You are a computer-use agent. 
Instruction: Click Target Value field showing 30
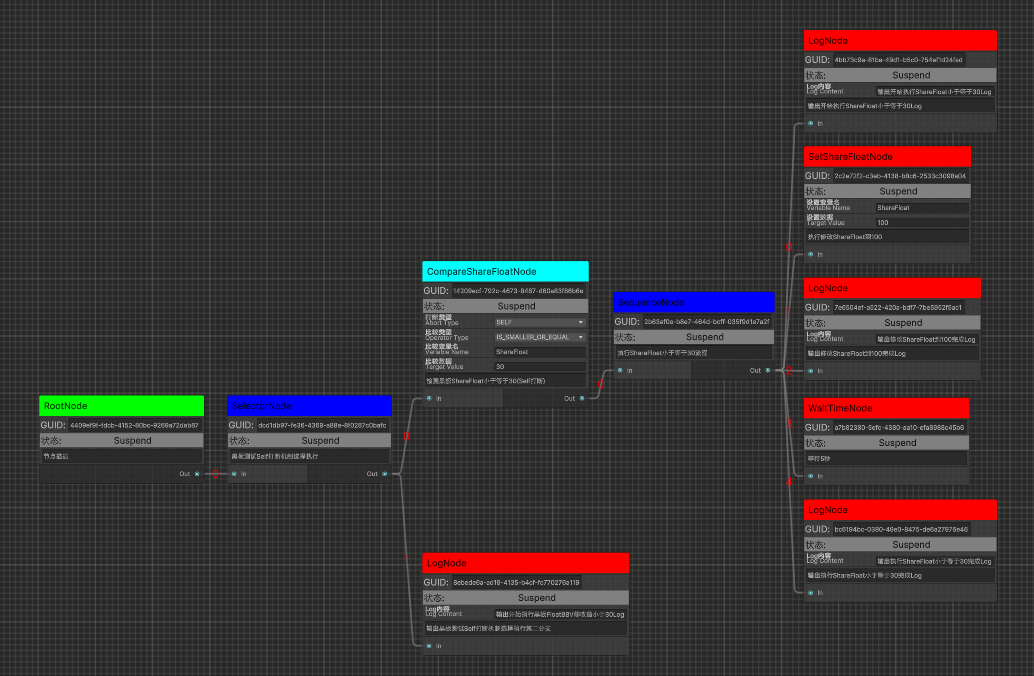(x=539, y=367)
